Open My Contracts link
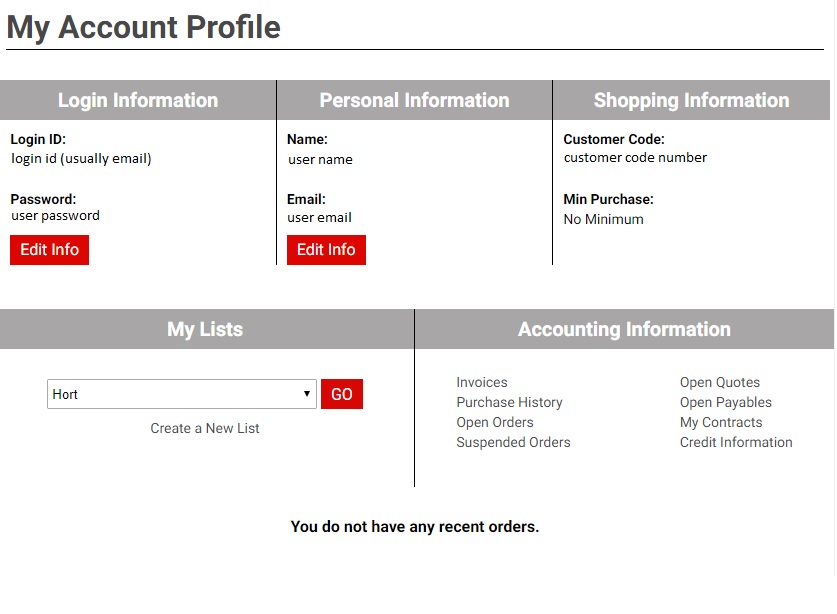Screen dimensions: 837x614 721,422
